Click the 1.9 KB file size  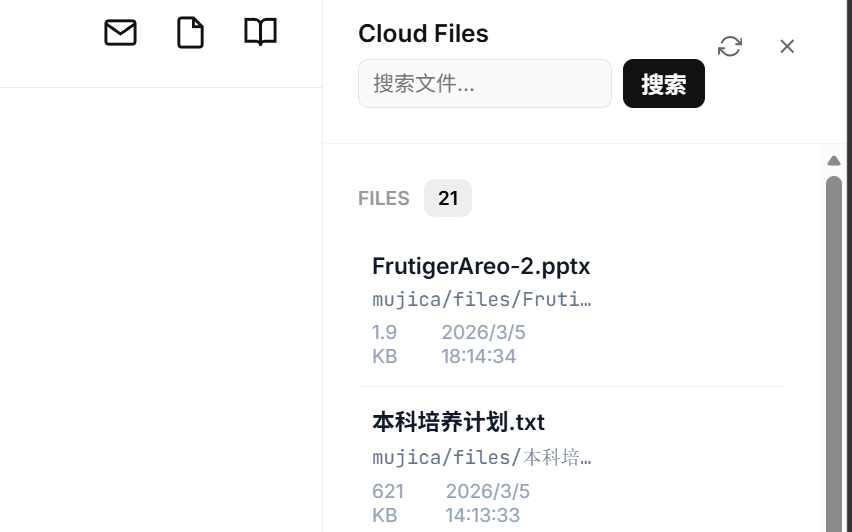coord(385,344)
